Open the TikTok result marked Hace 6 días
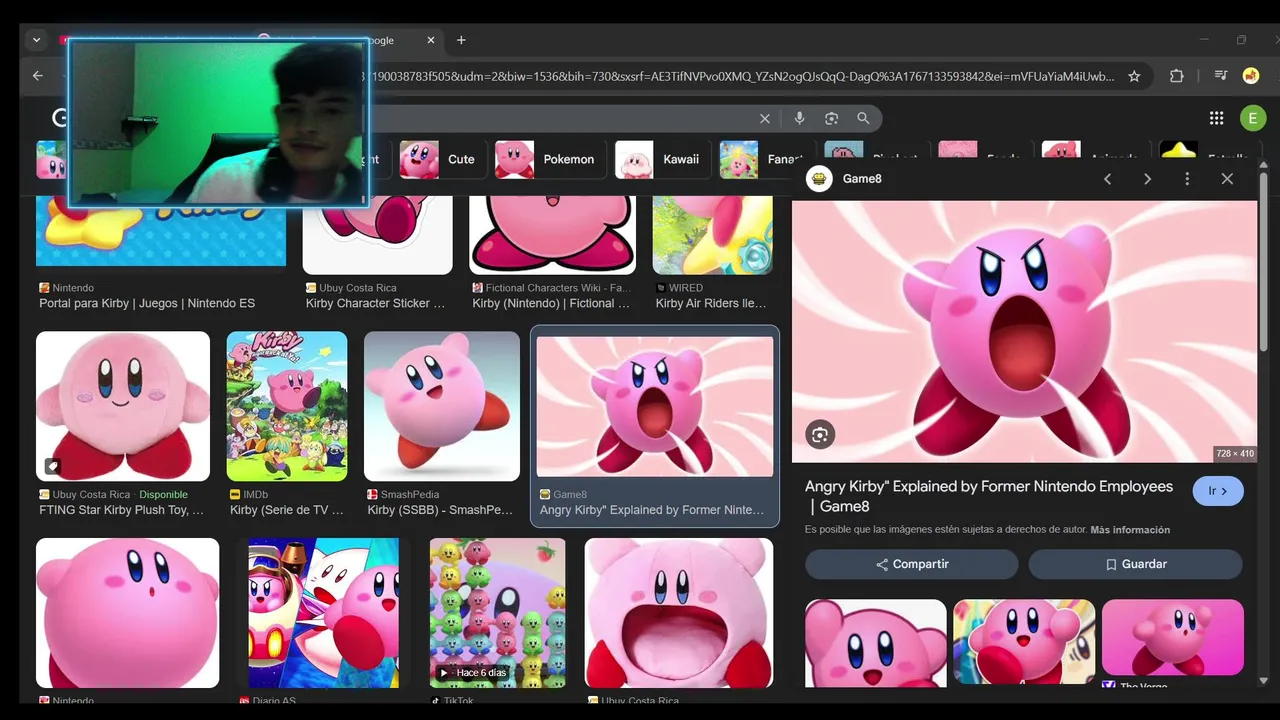The width and height of the screenshot is (1280, 720). (498, 613)
